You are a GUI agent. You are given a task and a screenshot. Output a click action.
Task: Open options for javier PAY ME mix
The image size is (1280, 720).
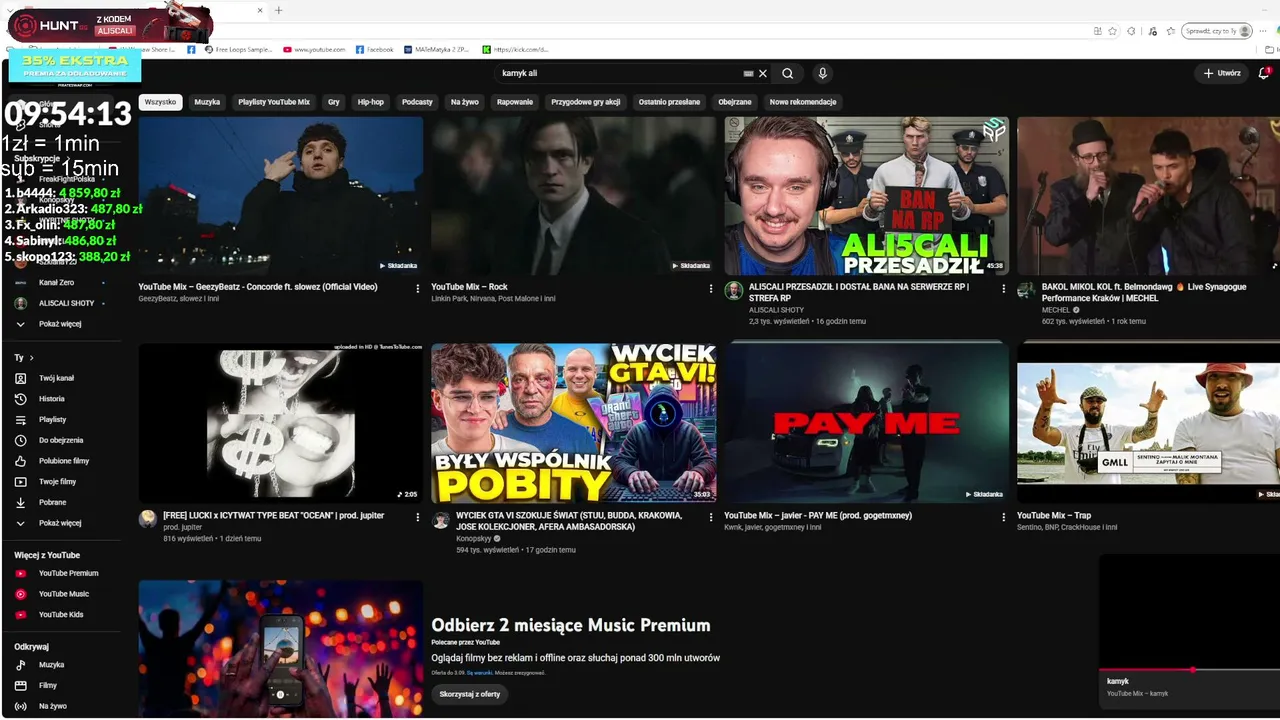click(1004, 517)
